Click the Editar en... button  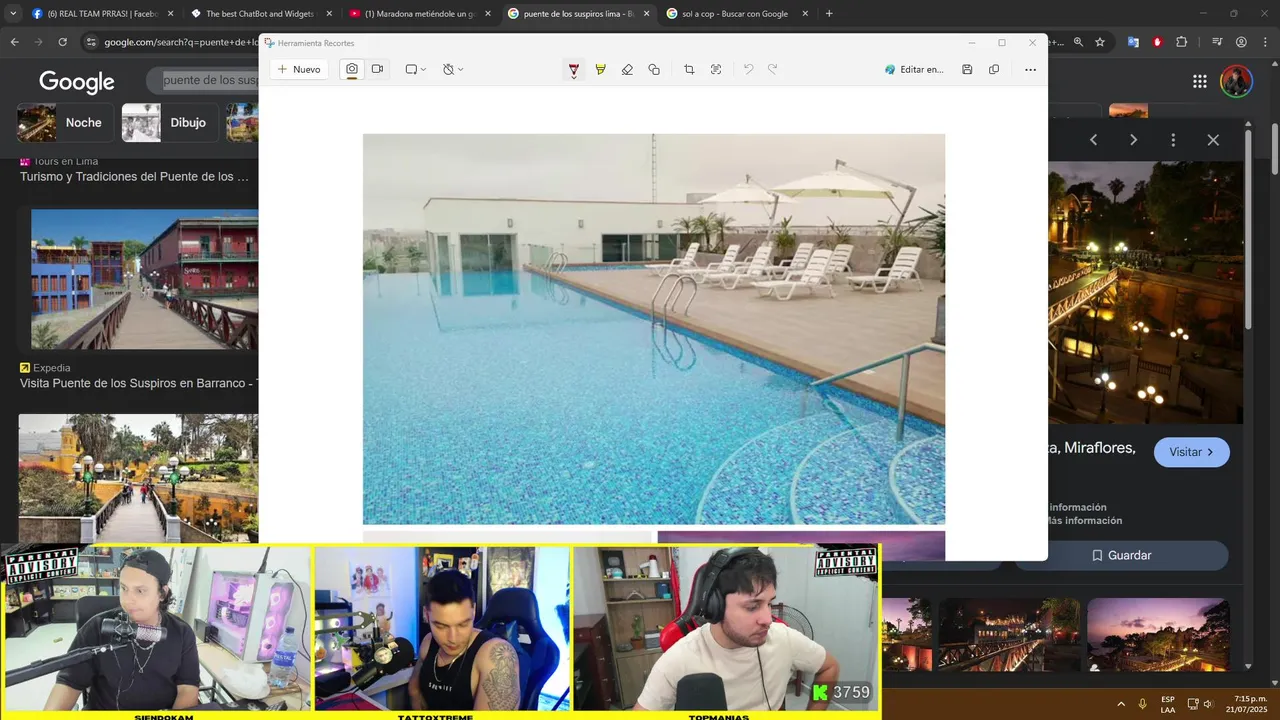pyautogui.click(x=914, y=69)
